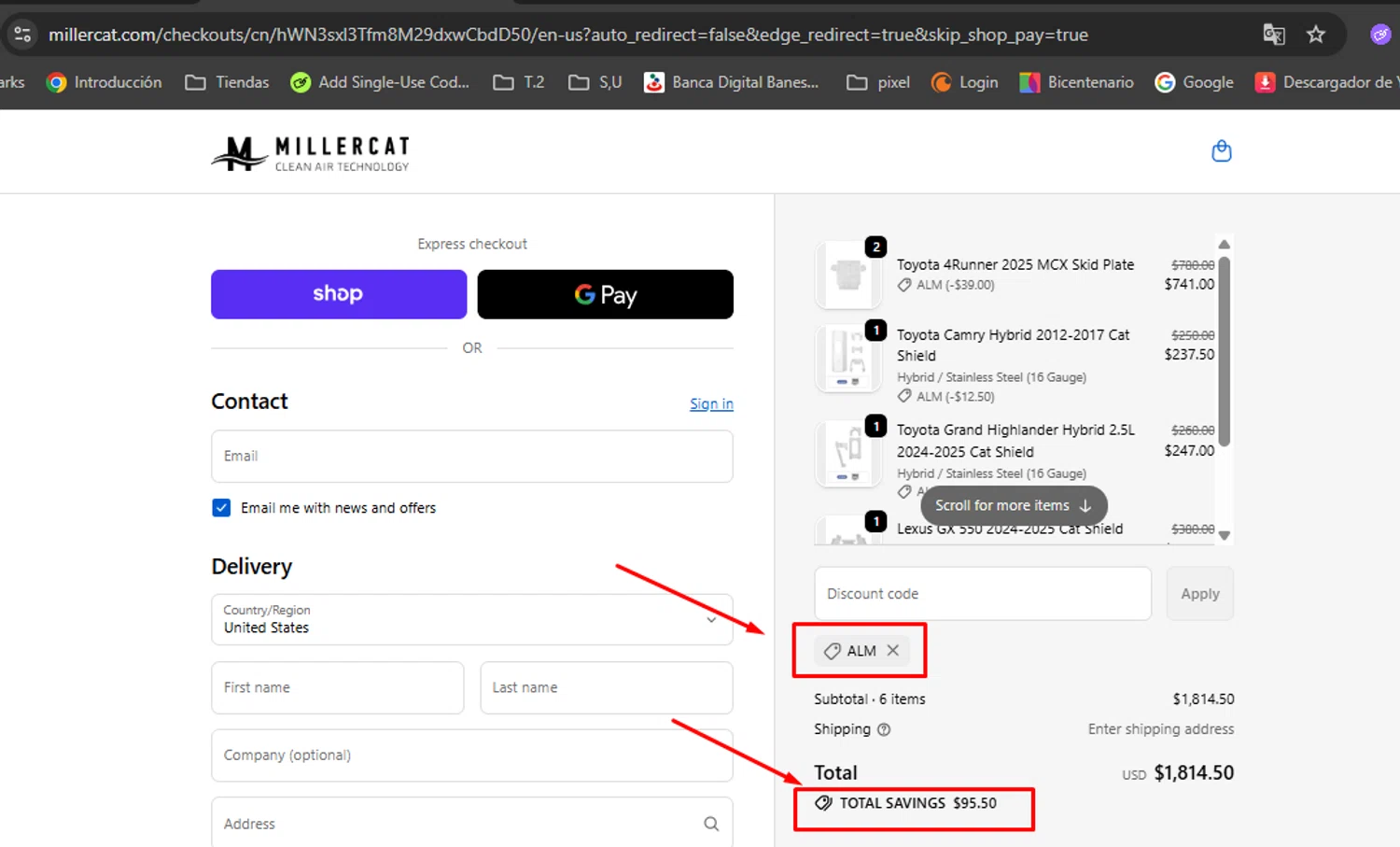Viewport: 1400px width, 847px height.
Task: Click the $247.00 Grand Highlander price
Action: (1189, 450)
